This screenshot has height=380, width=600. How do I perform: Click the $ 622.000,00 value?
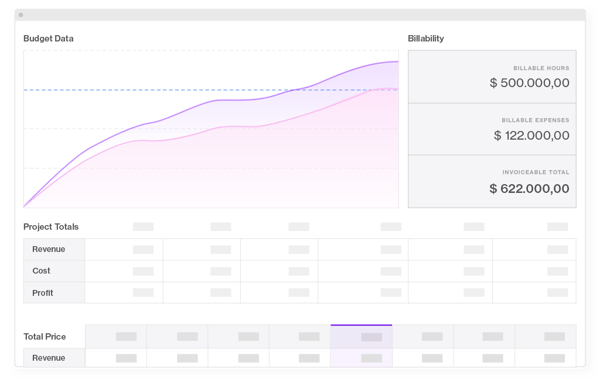(x=529, y=188)
